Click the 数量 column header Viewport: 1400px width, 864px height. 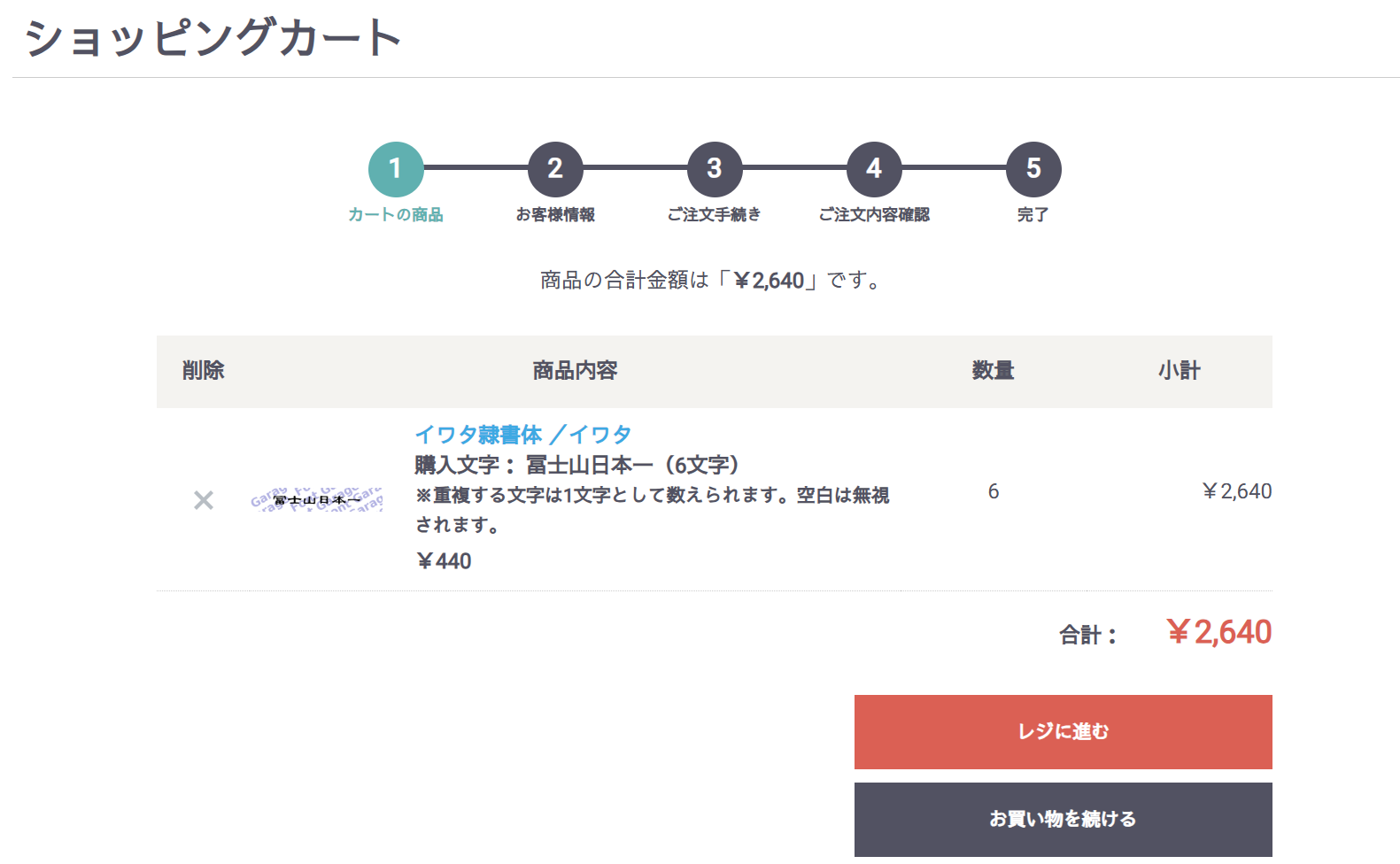(993, 371)
